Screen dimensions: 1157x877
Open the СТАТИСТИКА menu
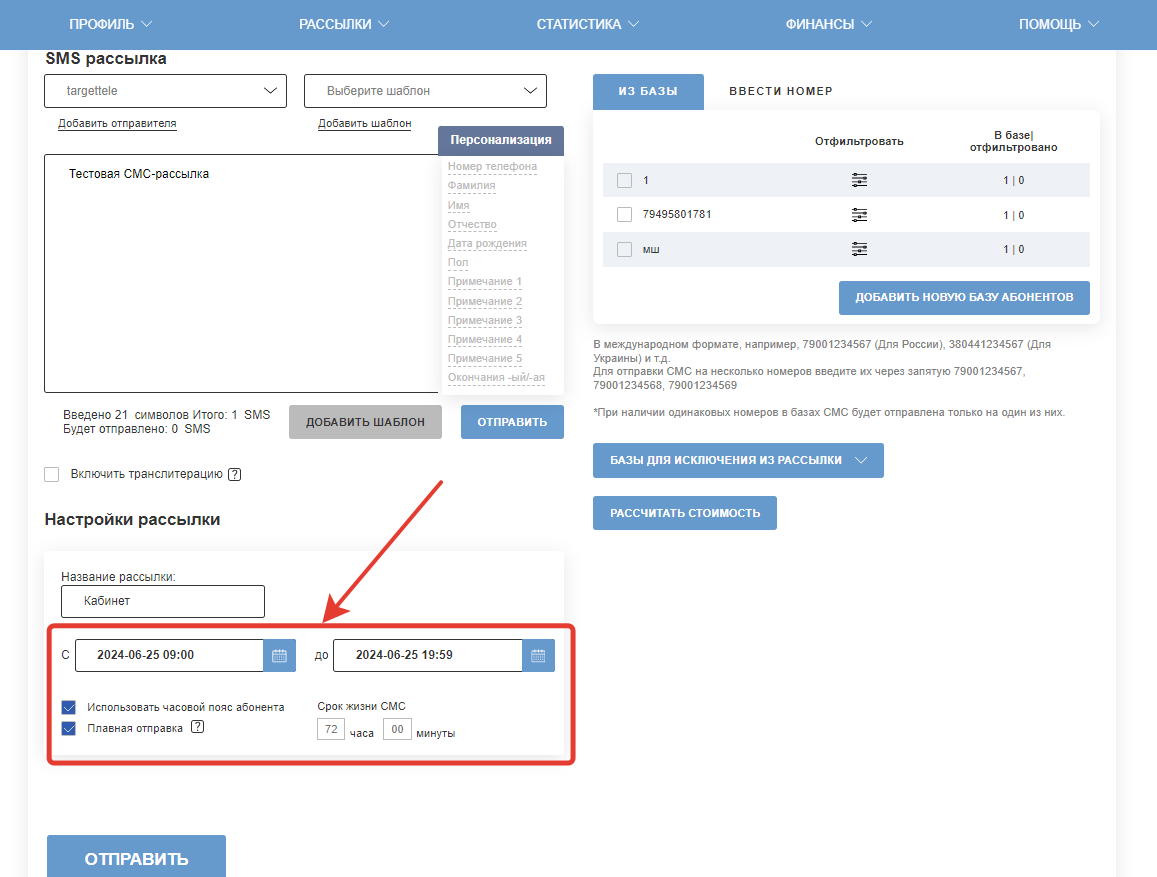pyautogui.click(x=587, y=24)
